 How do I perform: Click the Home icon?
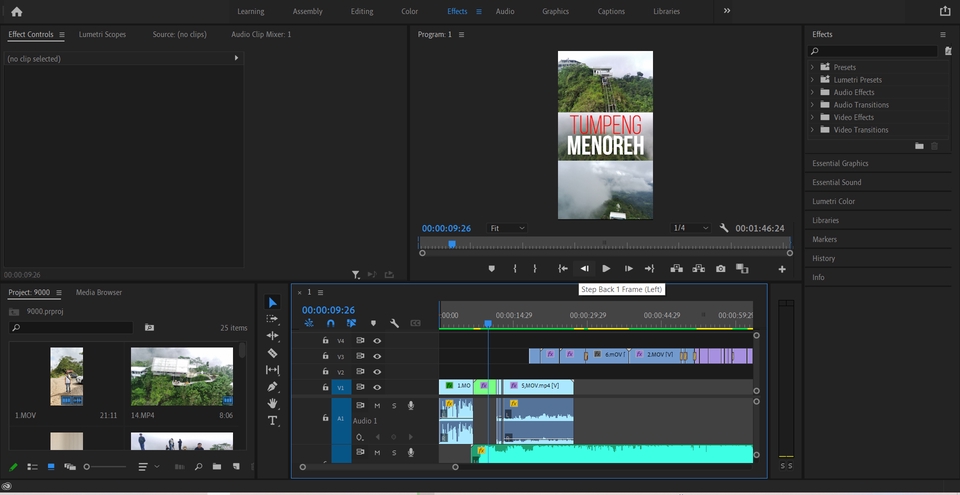click(x=17, y=12)
